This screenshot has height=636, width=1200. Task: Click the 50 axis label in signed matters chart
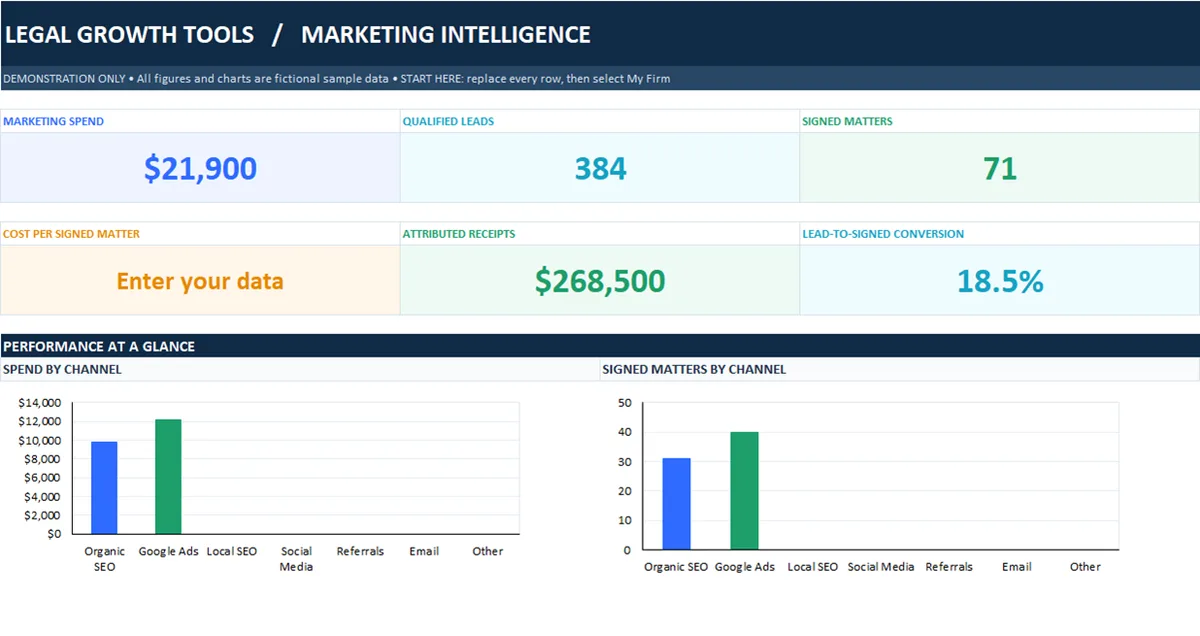coord(625,403)
